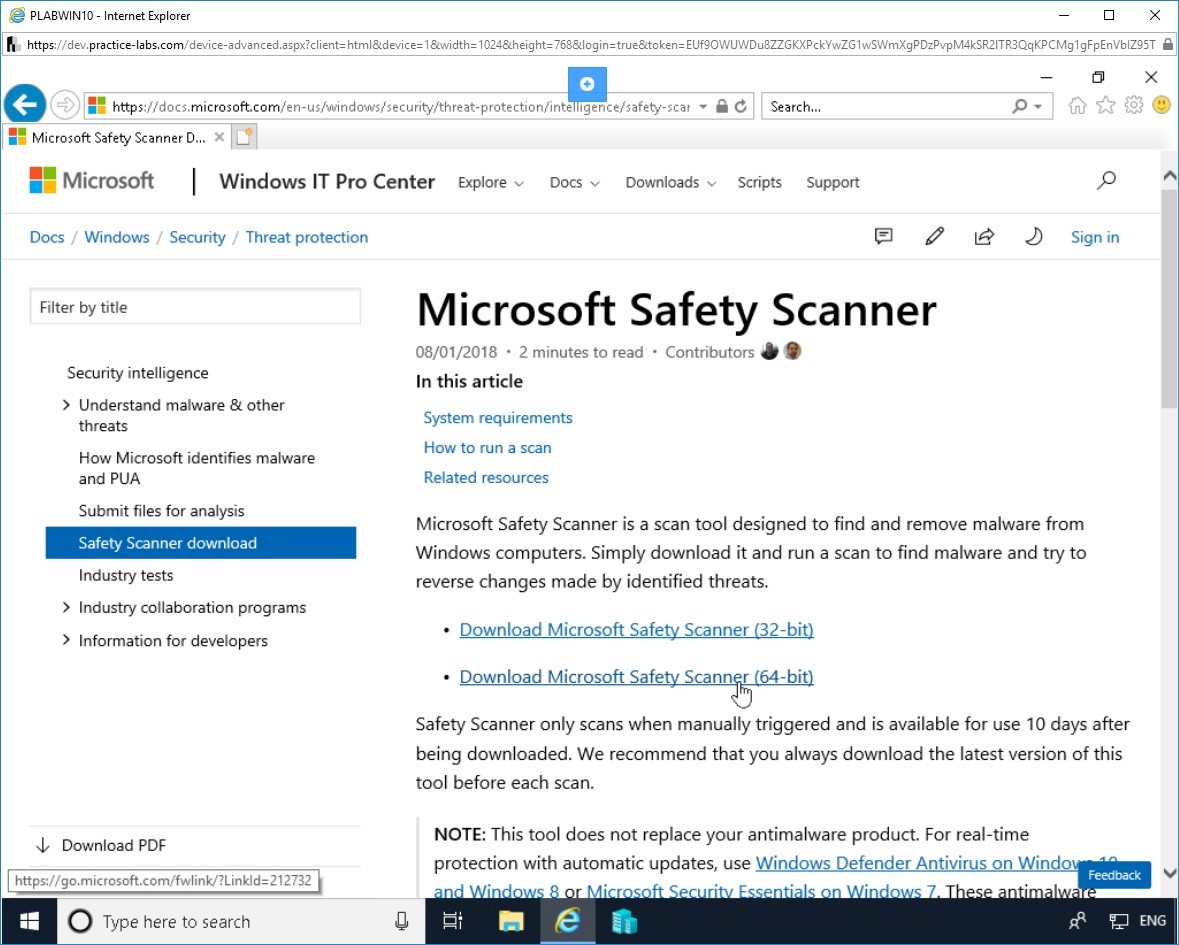Screen dimensions: 1179x945
Task: Expand Industry collaboration programs node
Action: pos(66,607)
